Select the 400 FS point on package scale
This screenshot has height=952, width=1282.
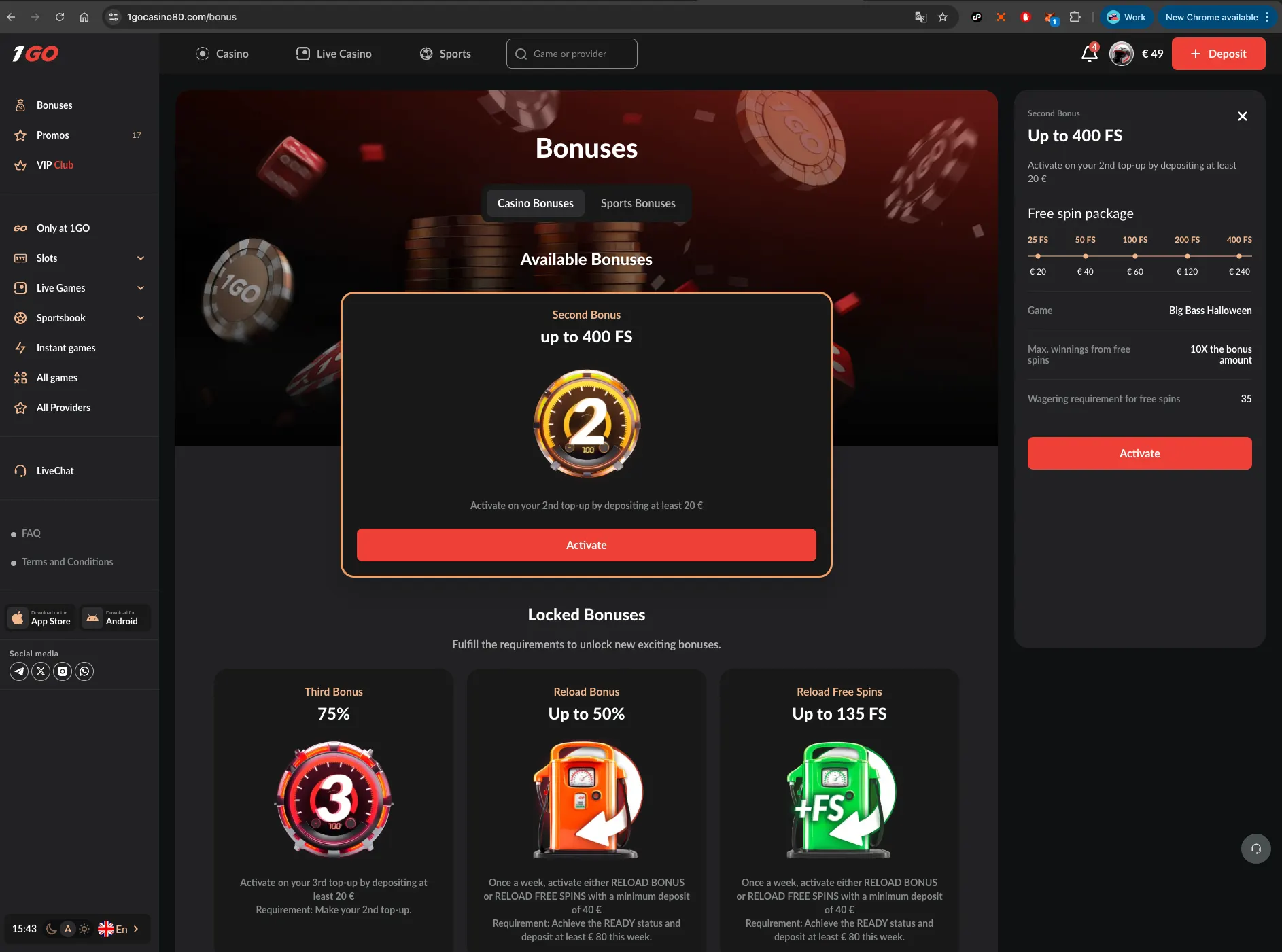(x=1238, y=256)
